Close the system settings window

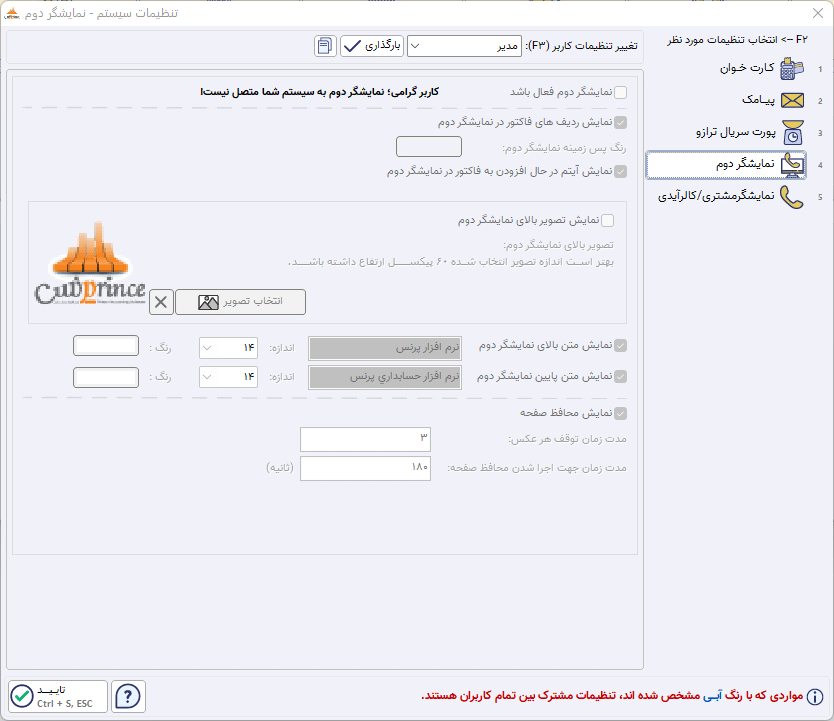pos(818,13)
